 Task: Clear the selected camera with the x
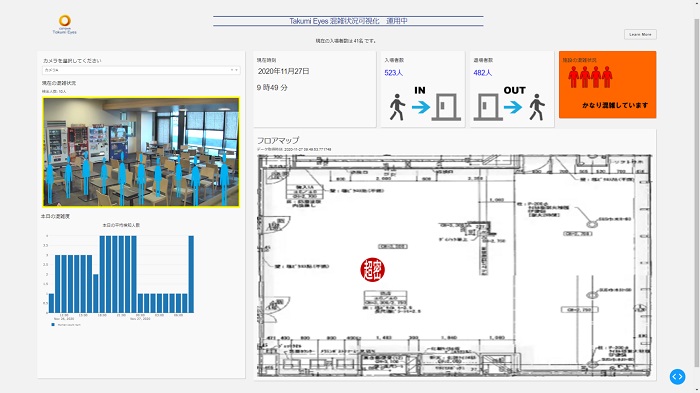[x=232, y=70]
